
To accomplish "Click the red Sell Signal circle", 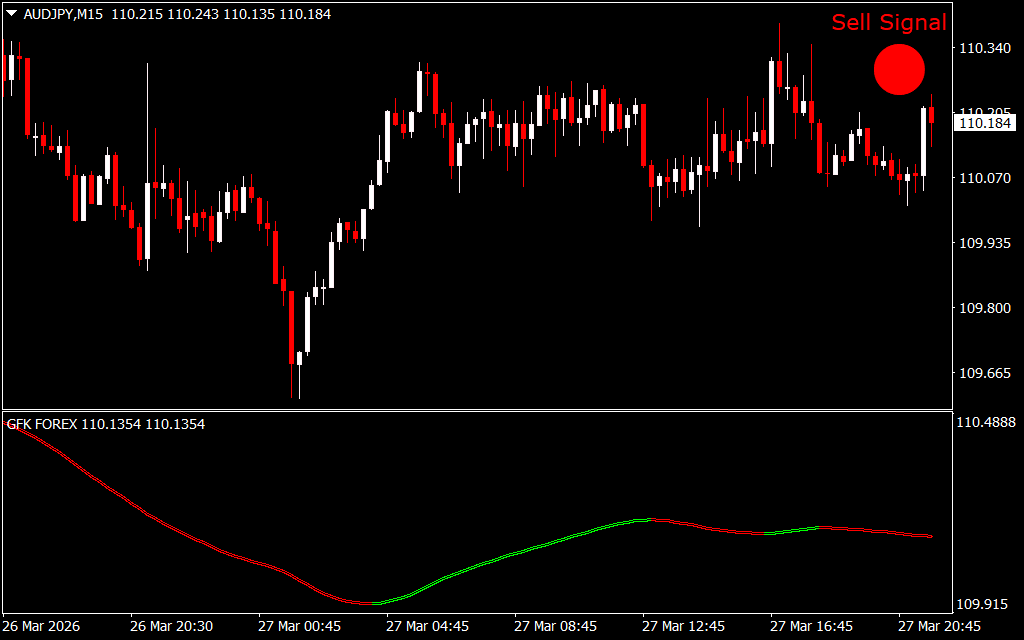I will click(x=899, y=70).
